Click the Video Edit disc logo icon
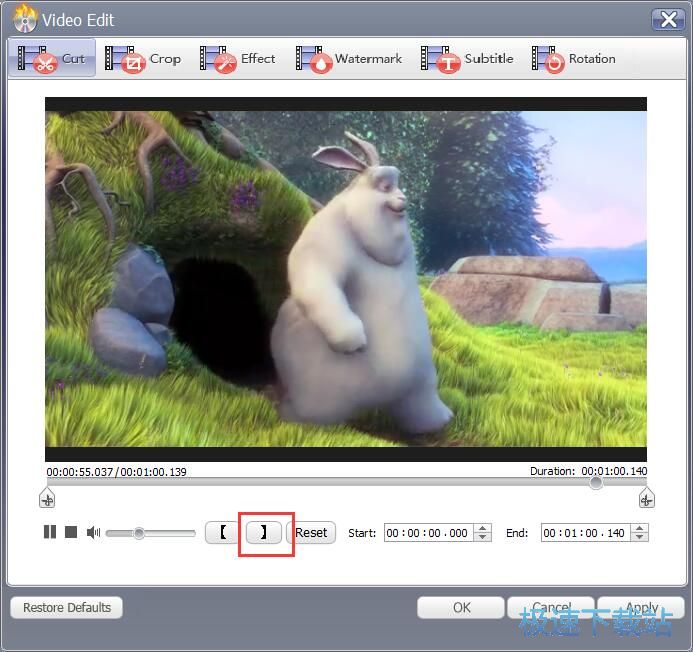 point(25,19)
